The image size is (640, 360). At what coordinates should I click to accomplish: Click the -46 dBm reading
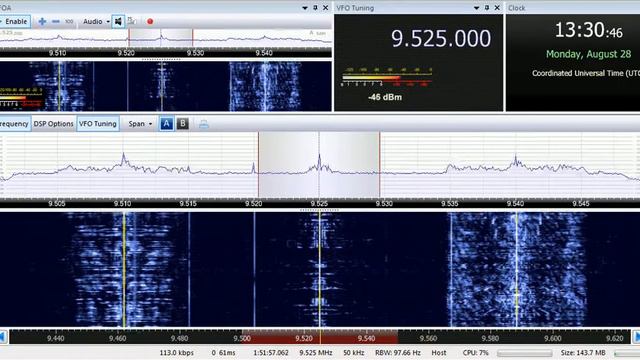coord(385,97)
